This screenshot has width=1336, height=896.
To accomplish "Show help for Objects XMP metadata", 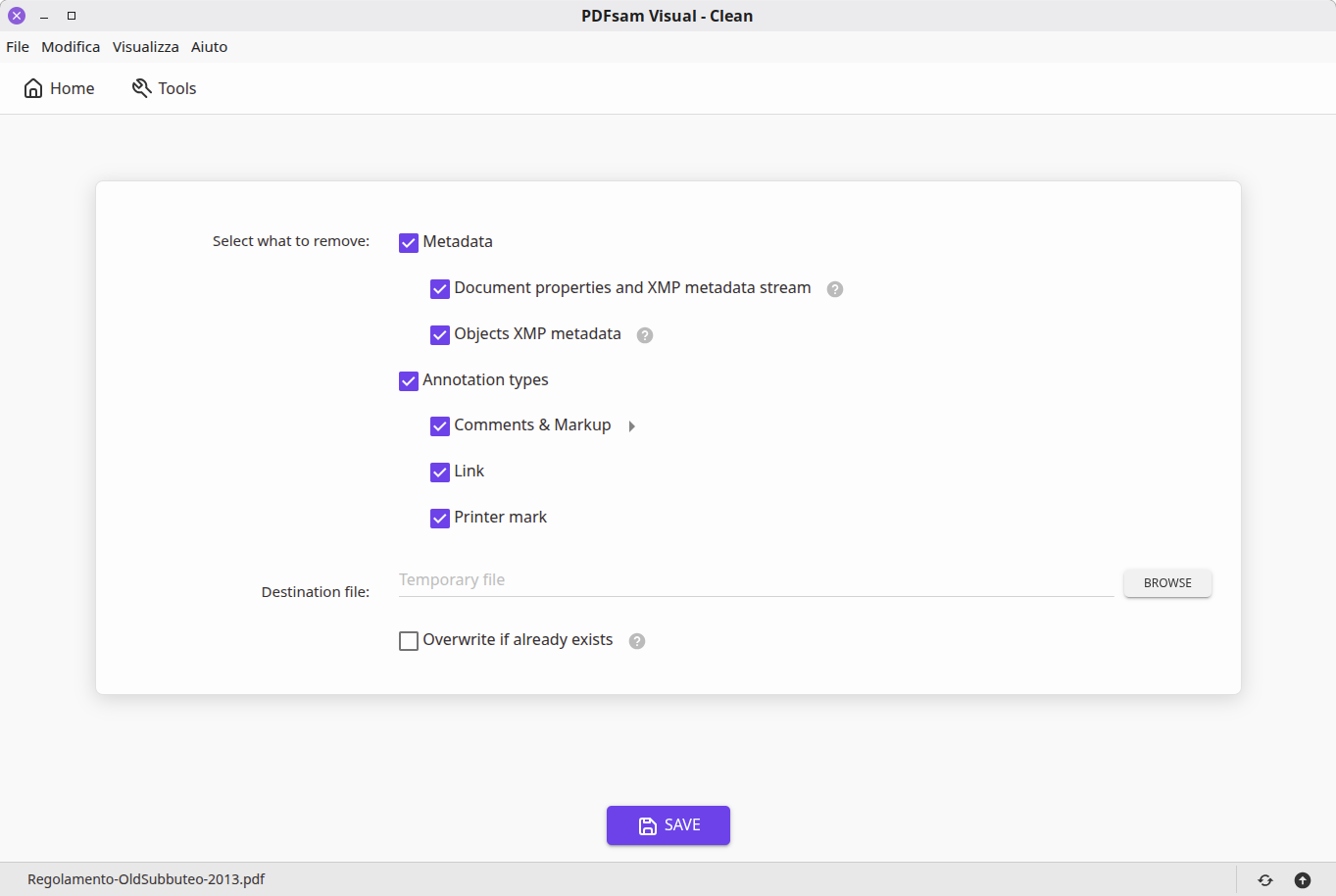I will [x=645, y=335].
